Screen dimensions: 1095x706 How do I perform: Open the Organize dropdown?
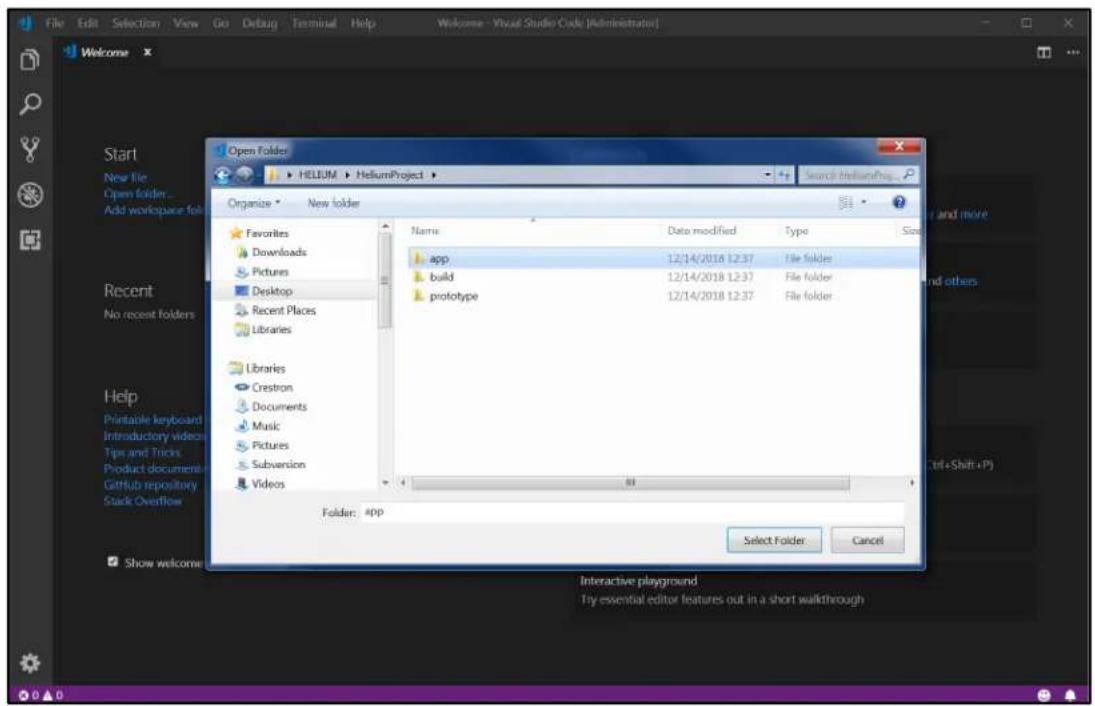(x=254, y=203)
